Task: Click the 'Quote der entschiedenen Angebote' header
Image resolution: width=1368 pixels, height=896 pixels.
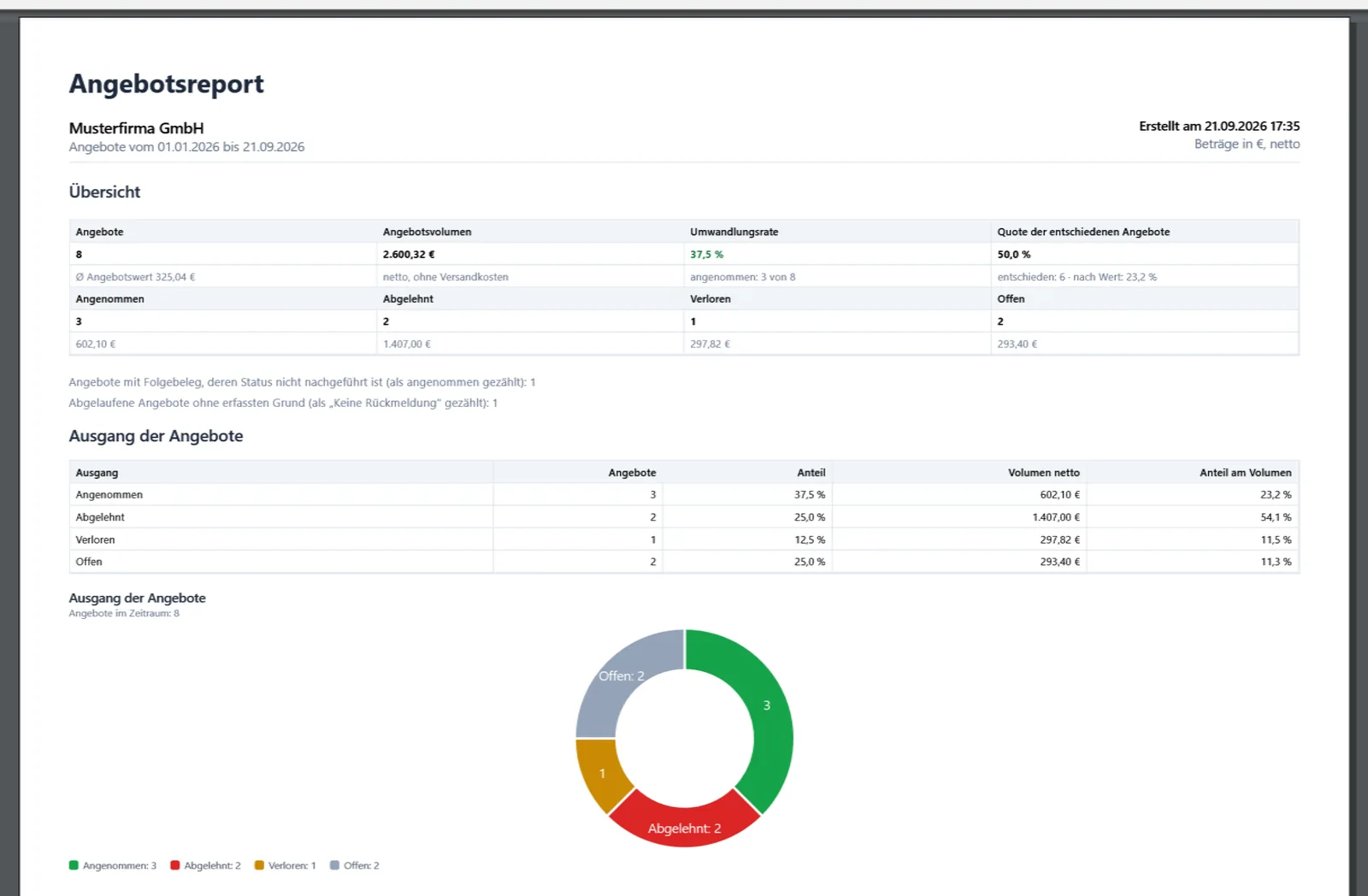Action: 1083,232
